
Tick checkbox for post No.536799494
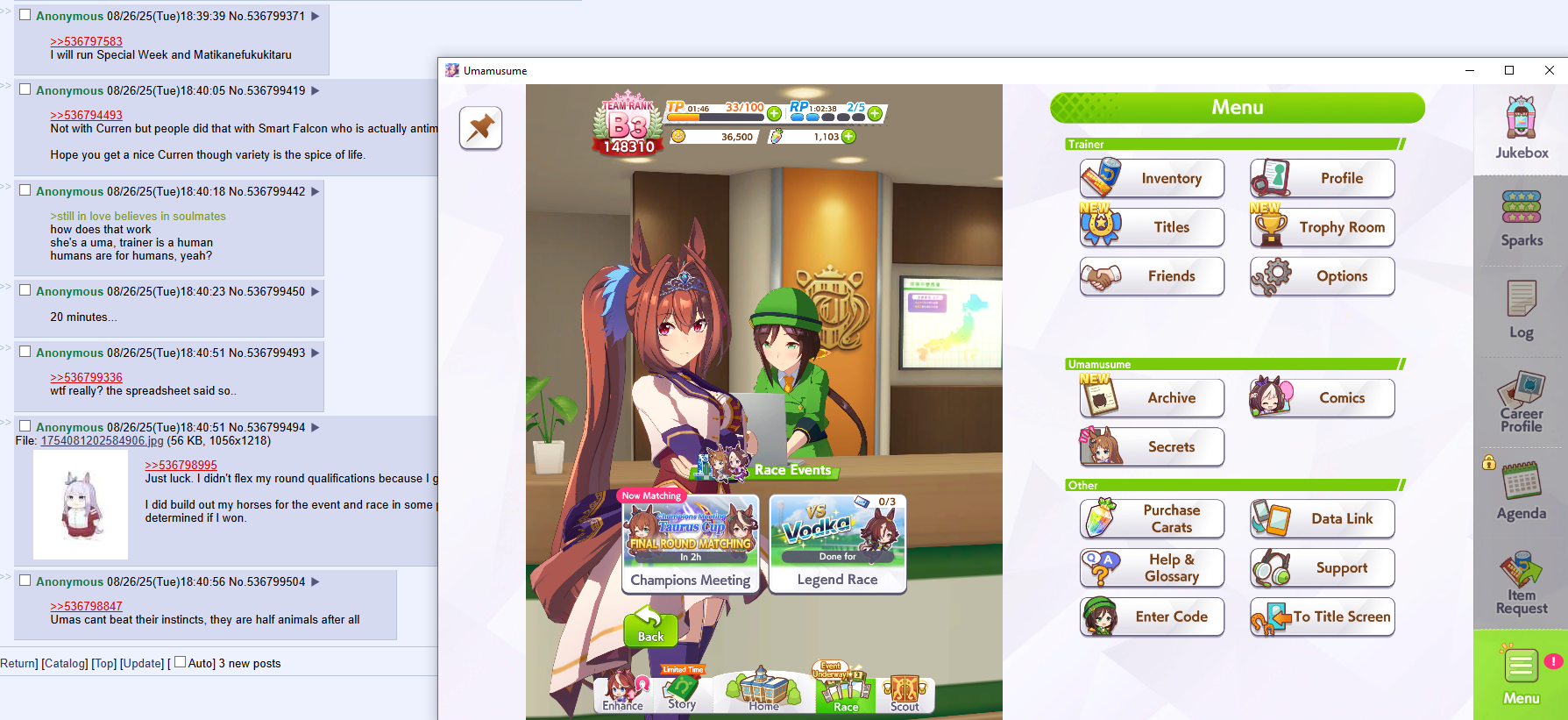tap(25, 426)
